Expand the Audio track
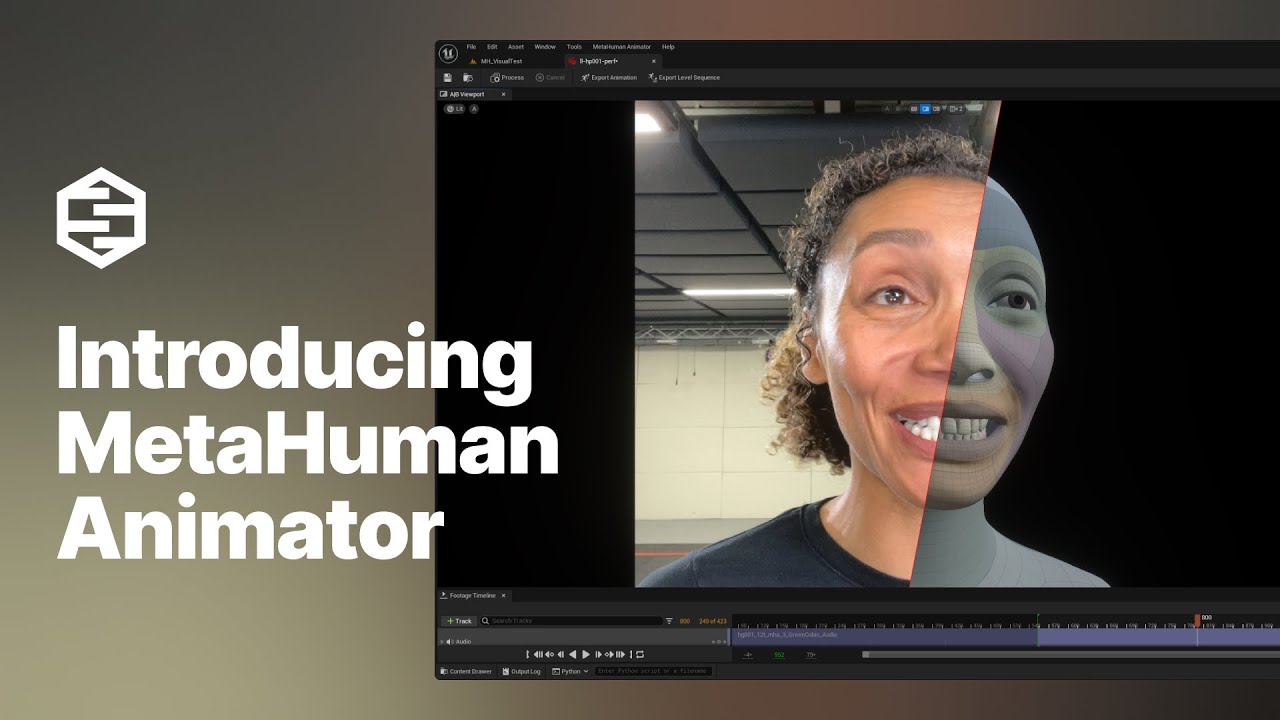 pos(441,641)
